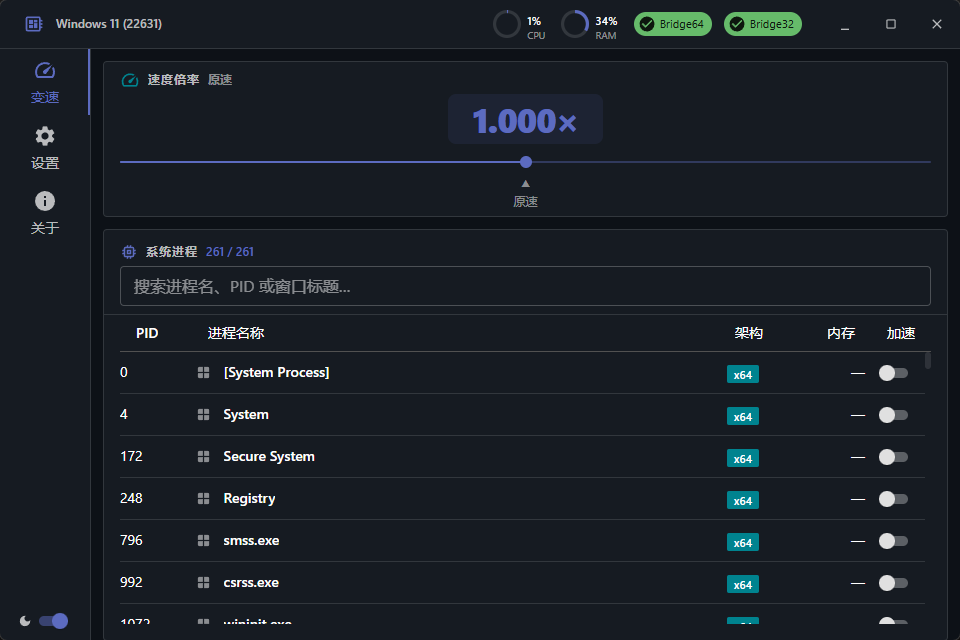
Task: Click the RAM usage ring indicator
Action: tap(574, 24)
